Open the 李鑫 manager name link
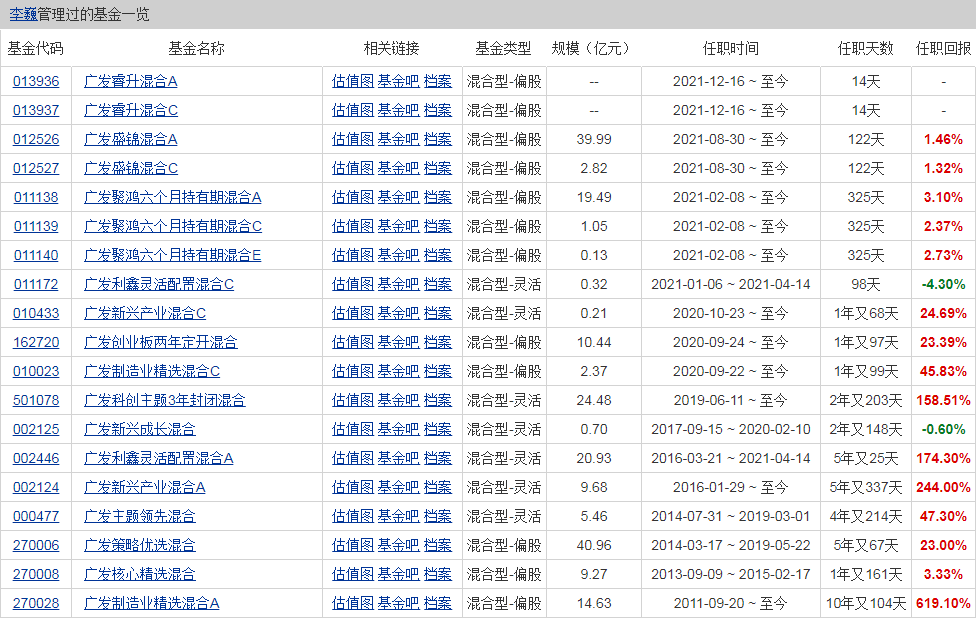The image size is (979, 621). coord(23,14)
